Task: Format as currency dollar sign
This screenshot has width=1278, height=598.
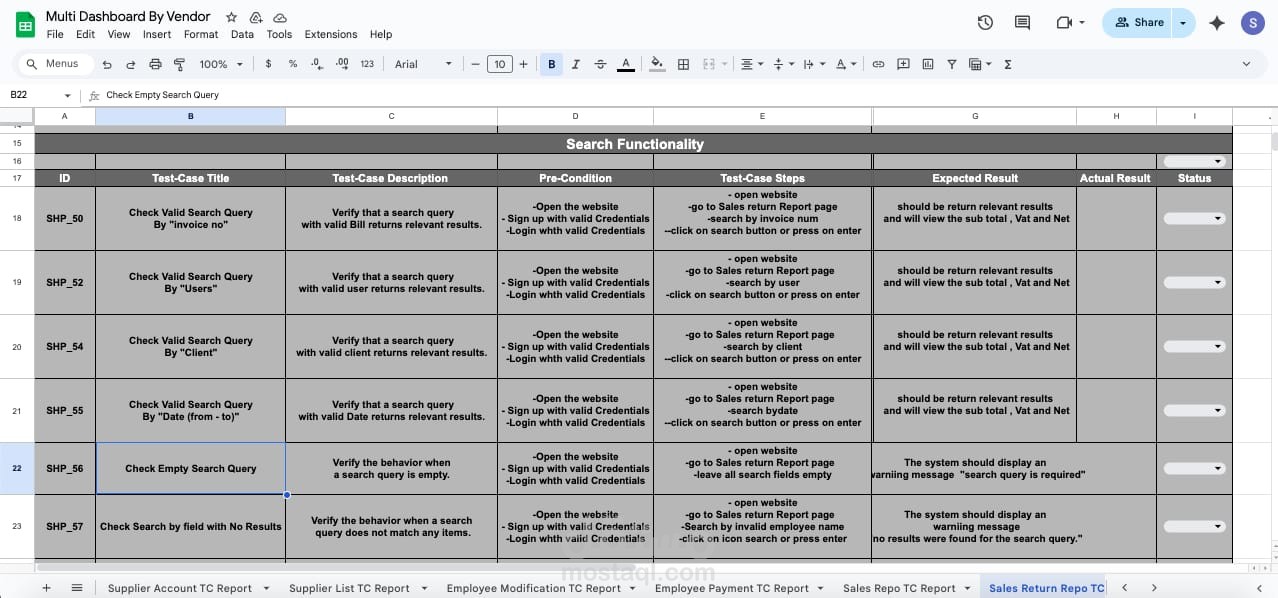Action: click(268, 64)
